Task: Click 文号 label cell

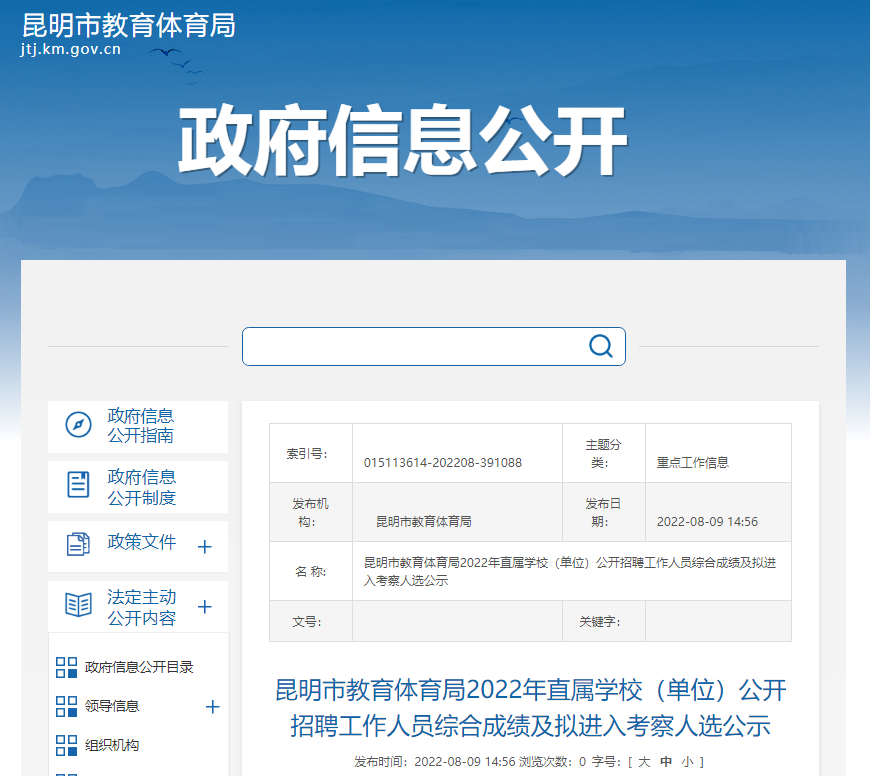Action: (x=311, y=621)
